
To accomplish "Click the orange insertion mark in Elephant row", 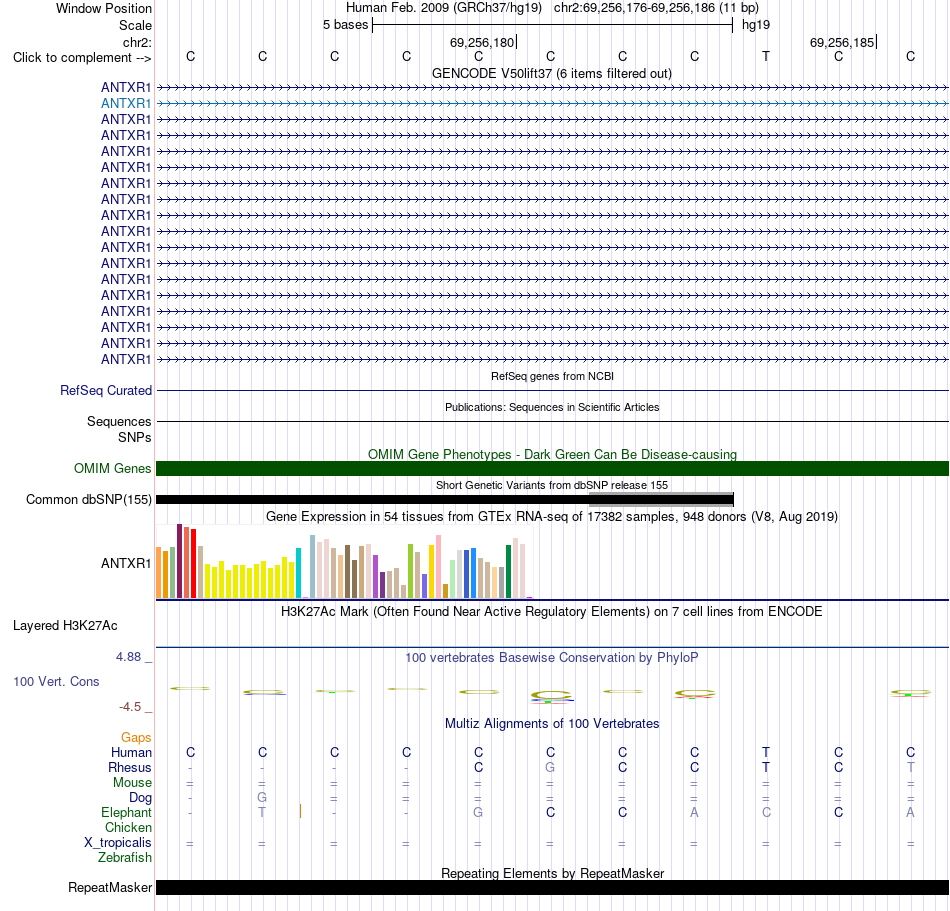I will click(301, 811).
